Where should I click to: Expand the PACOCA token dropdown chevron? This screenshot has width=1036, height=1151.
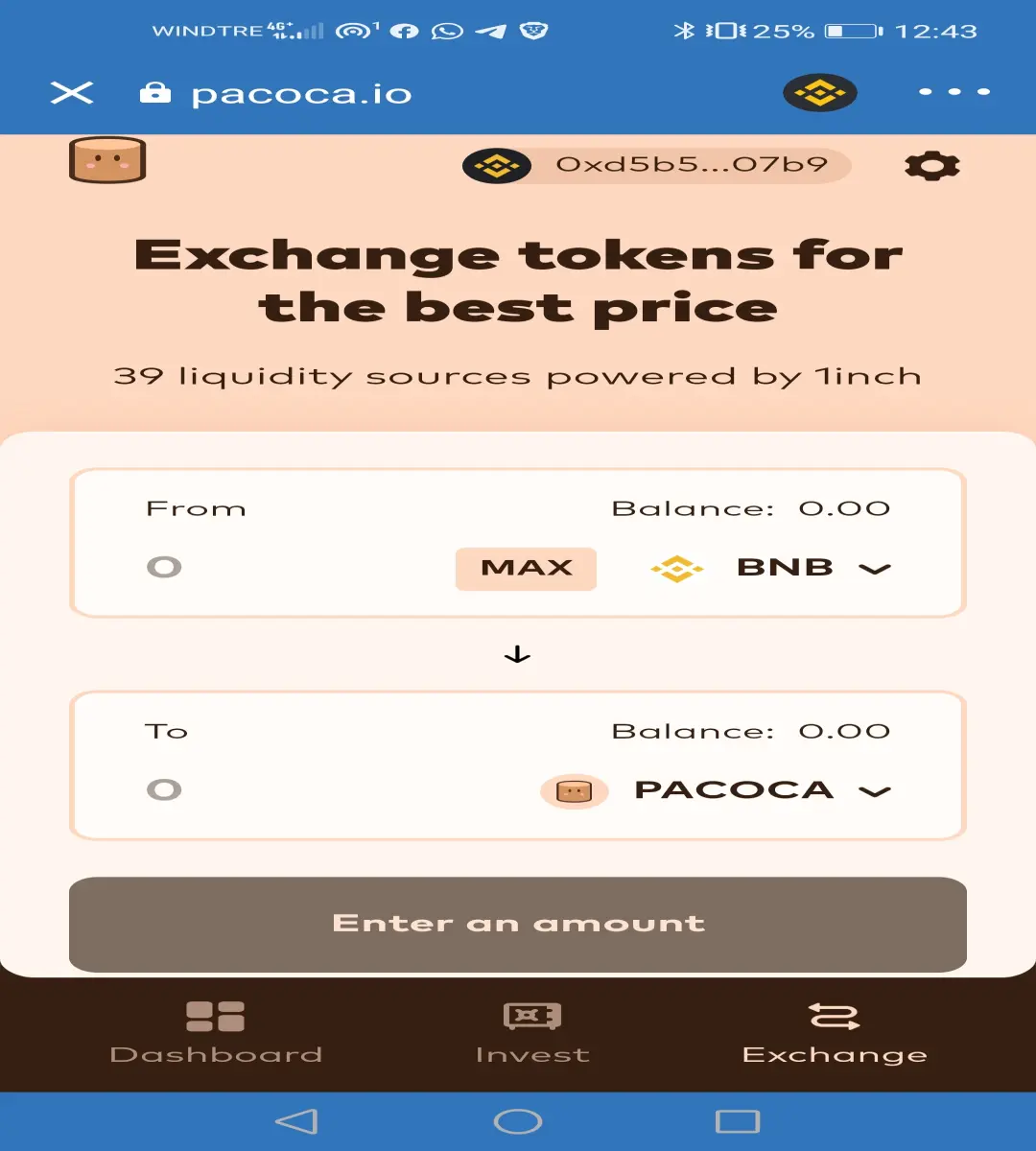tap(875, 791)
